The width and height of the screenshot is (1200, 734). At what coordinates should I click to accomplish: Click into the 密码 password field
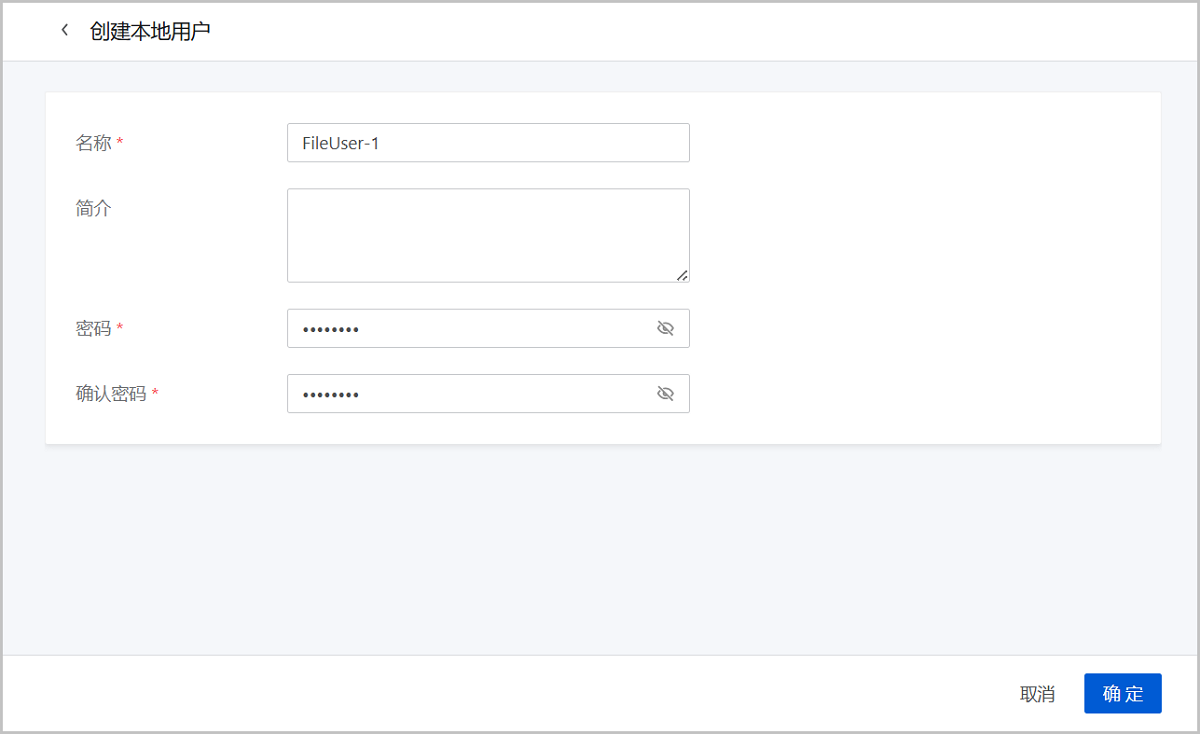488,328
